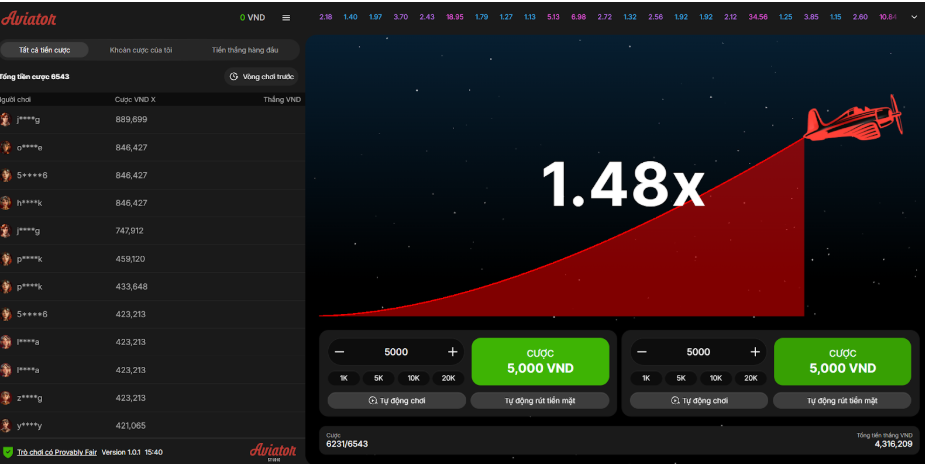
Task: Click the 1.48x current multiplier display
Action: pos(623,184)
